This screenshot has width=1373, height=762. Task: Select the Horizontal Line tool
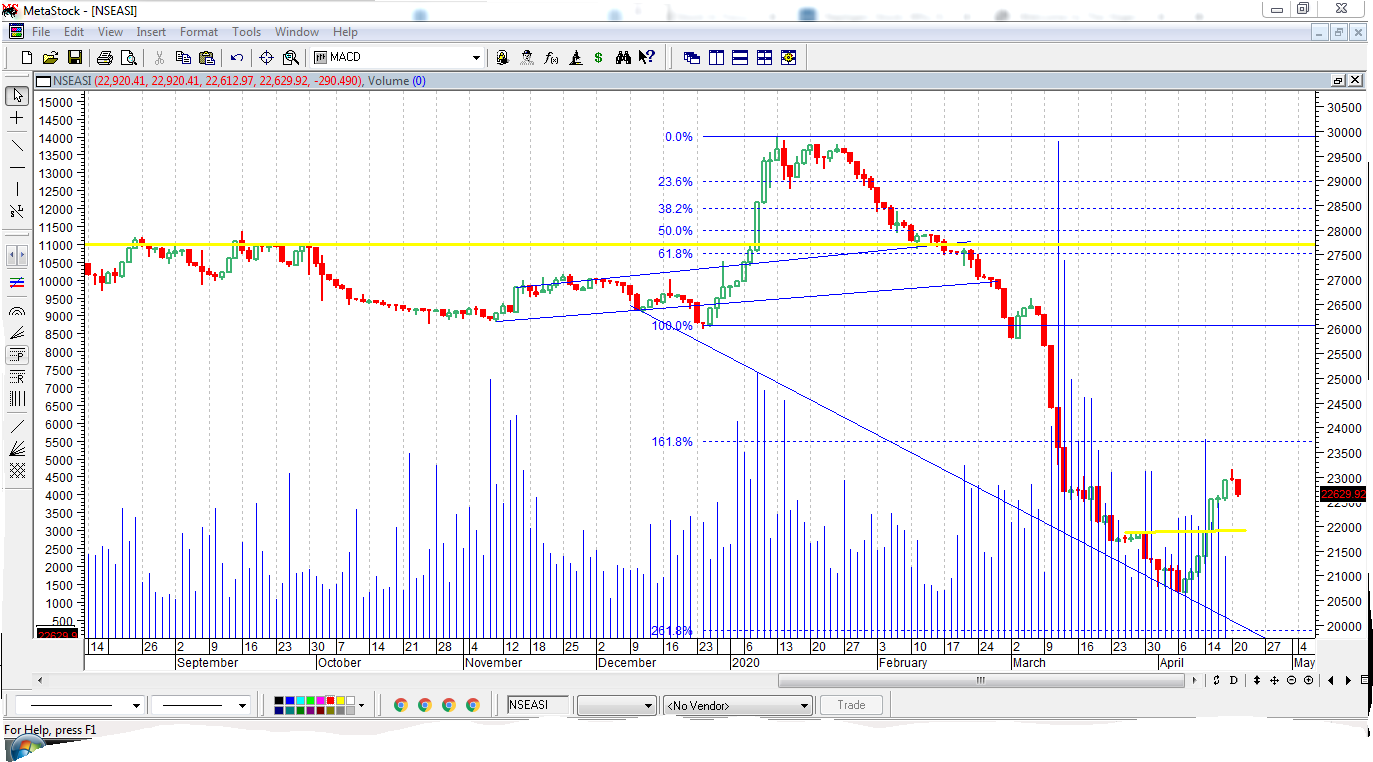(17, 167)
